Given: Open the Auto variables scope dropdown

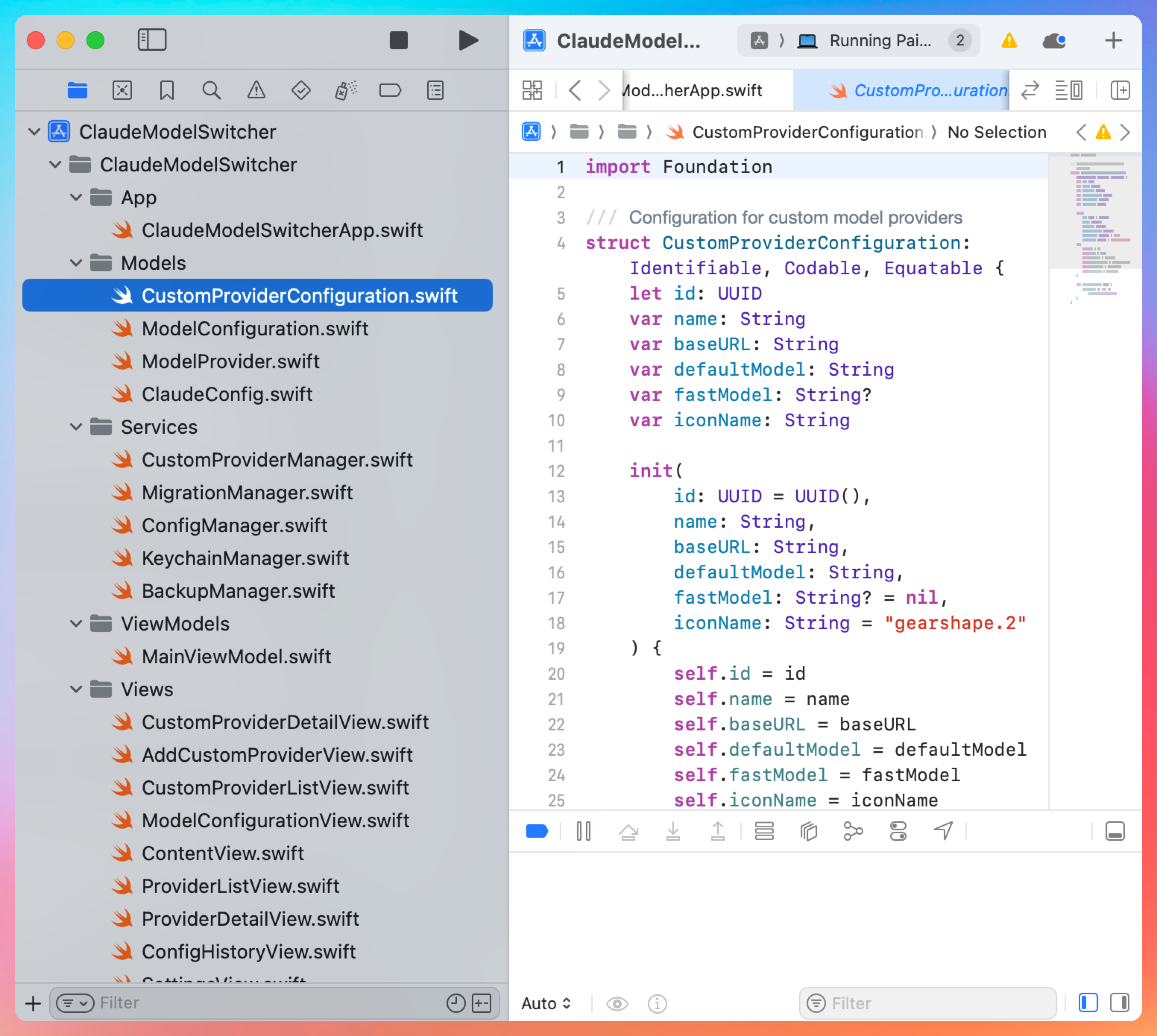Looking at the screenshot, I should click(x=545, y=1003).
